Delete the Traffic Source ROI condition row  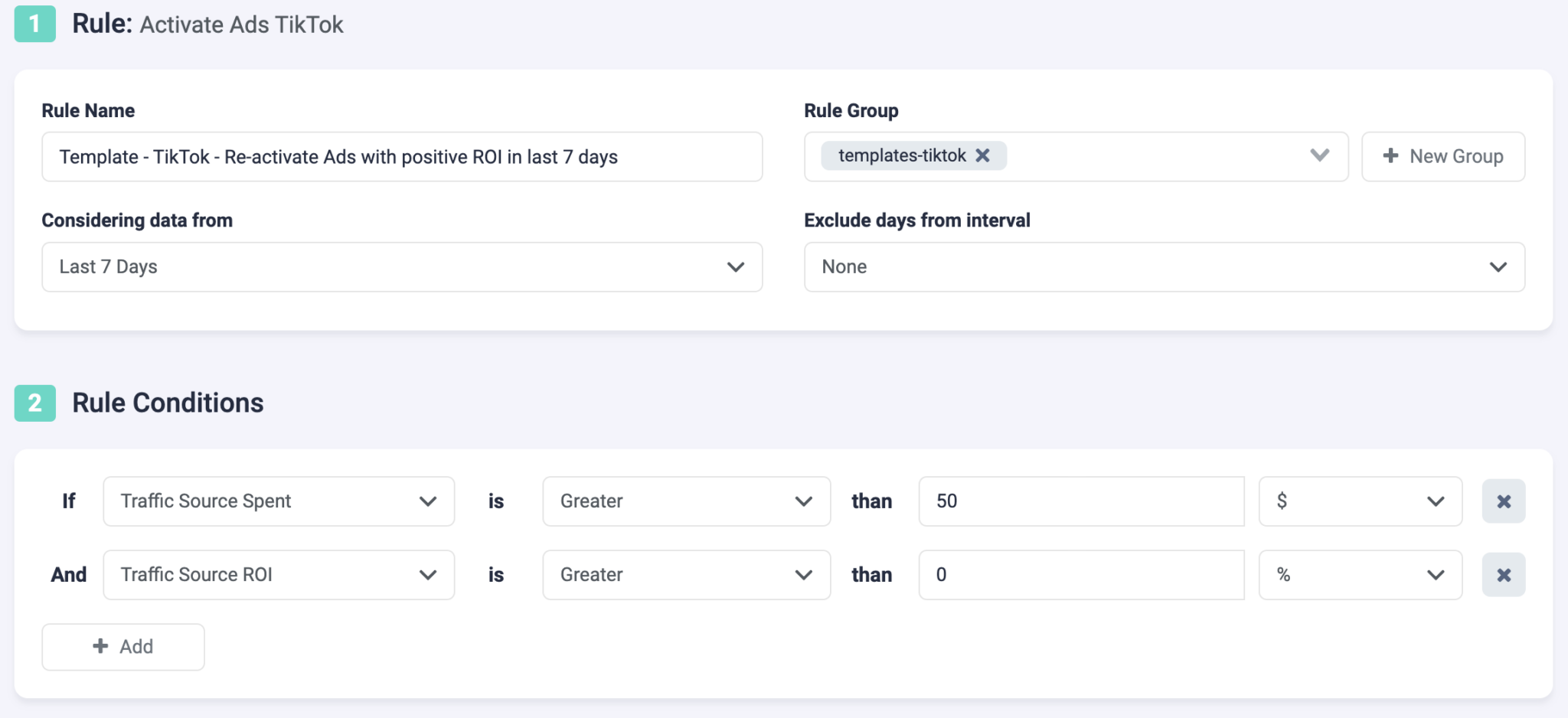click(1503, 575)
